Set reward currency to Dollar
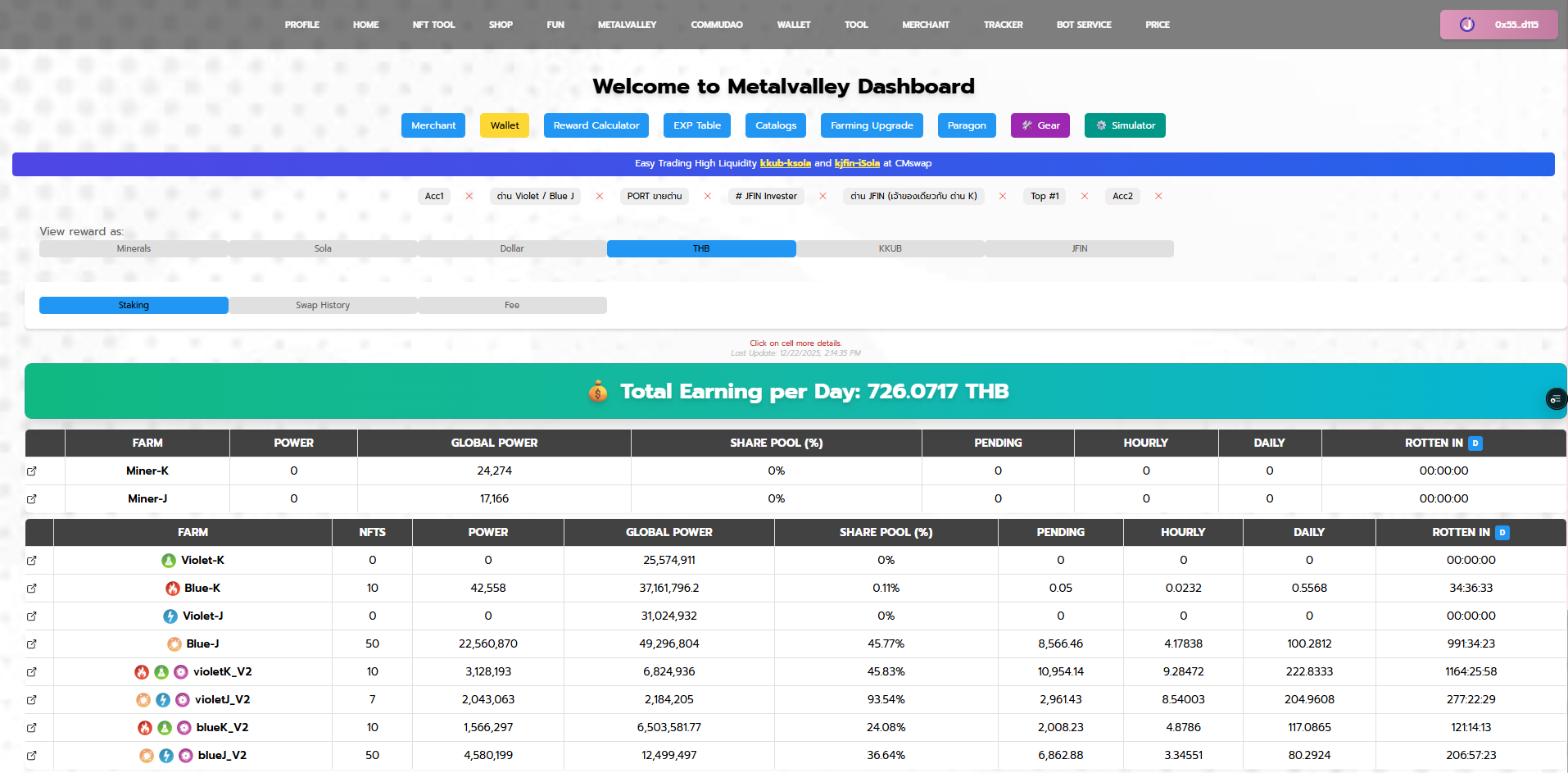The width and height of the screenshot is (1568, 773). click(x=512, y=249)
